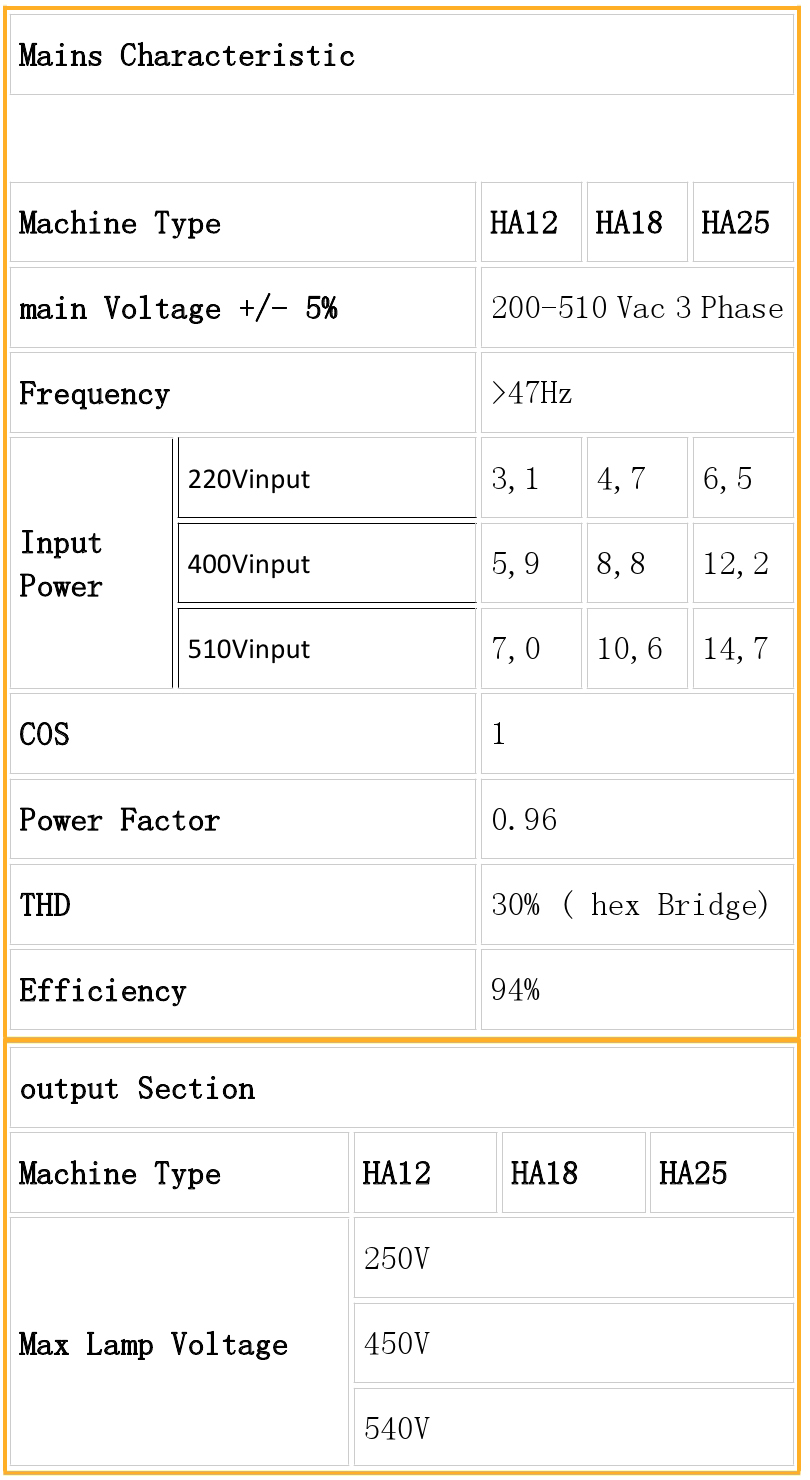Click the "30% ( hex Bridge)" THD value
810x1480 pixels.
(x=637, y=905)
